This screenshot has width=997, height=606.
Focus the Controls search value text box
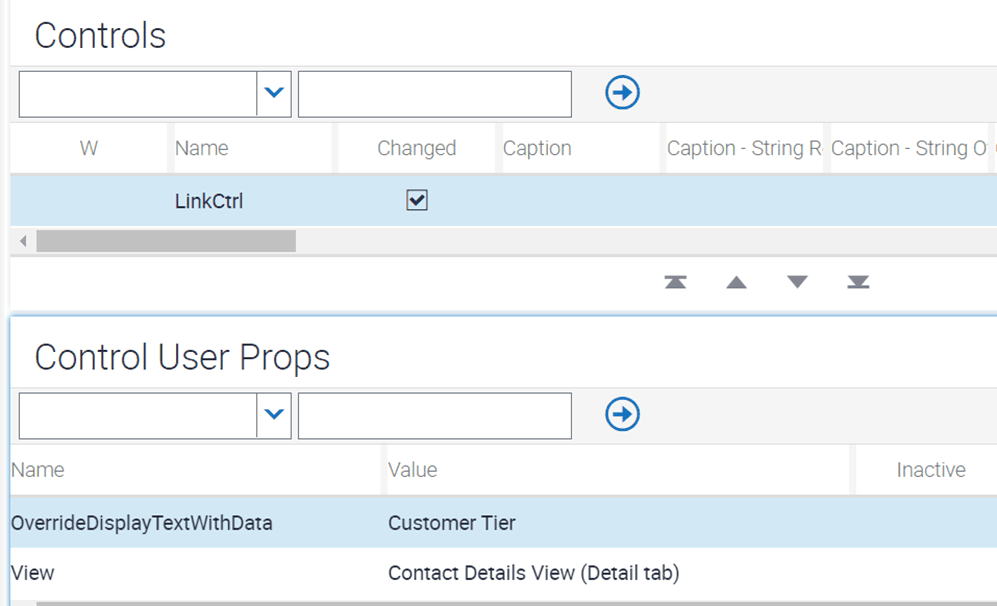click(435, 94)
